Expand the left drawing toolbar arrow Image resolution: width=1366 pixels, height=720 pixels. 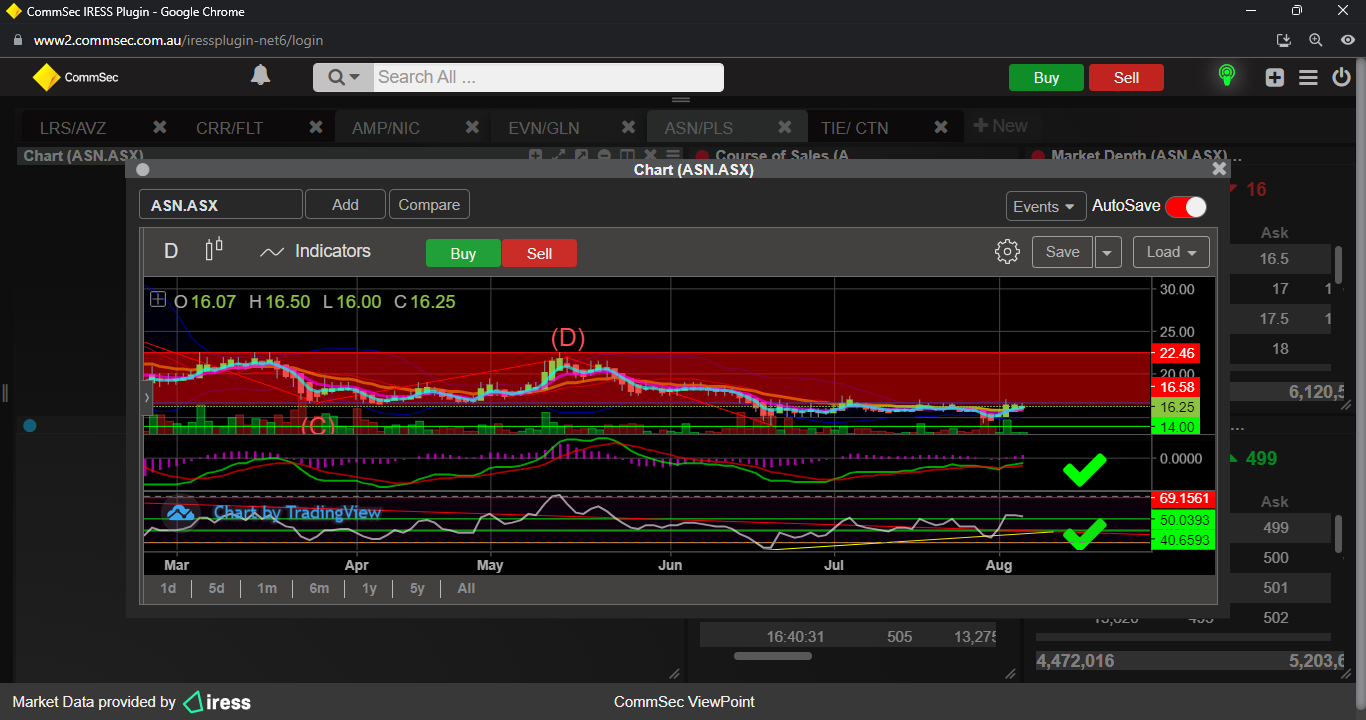148,397
